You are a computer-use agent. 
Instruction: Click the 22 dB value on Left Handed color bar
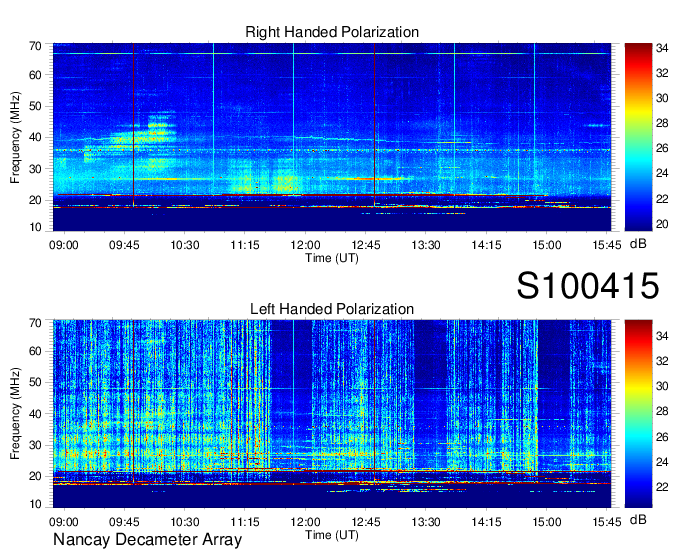(662, 487)
